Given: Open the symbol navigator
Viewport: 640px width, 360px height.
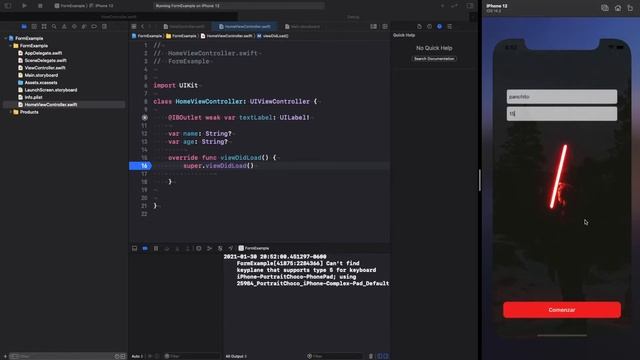Looking at the screenshot, I should tap(44, 27).
